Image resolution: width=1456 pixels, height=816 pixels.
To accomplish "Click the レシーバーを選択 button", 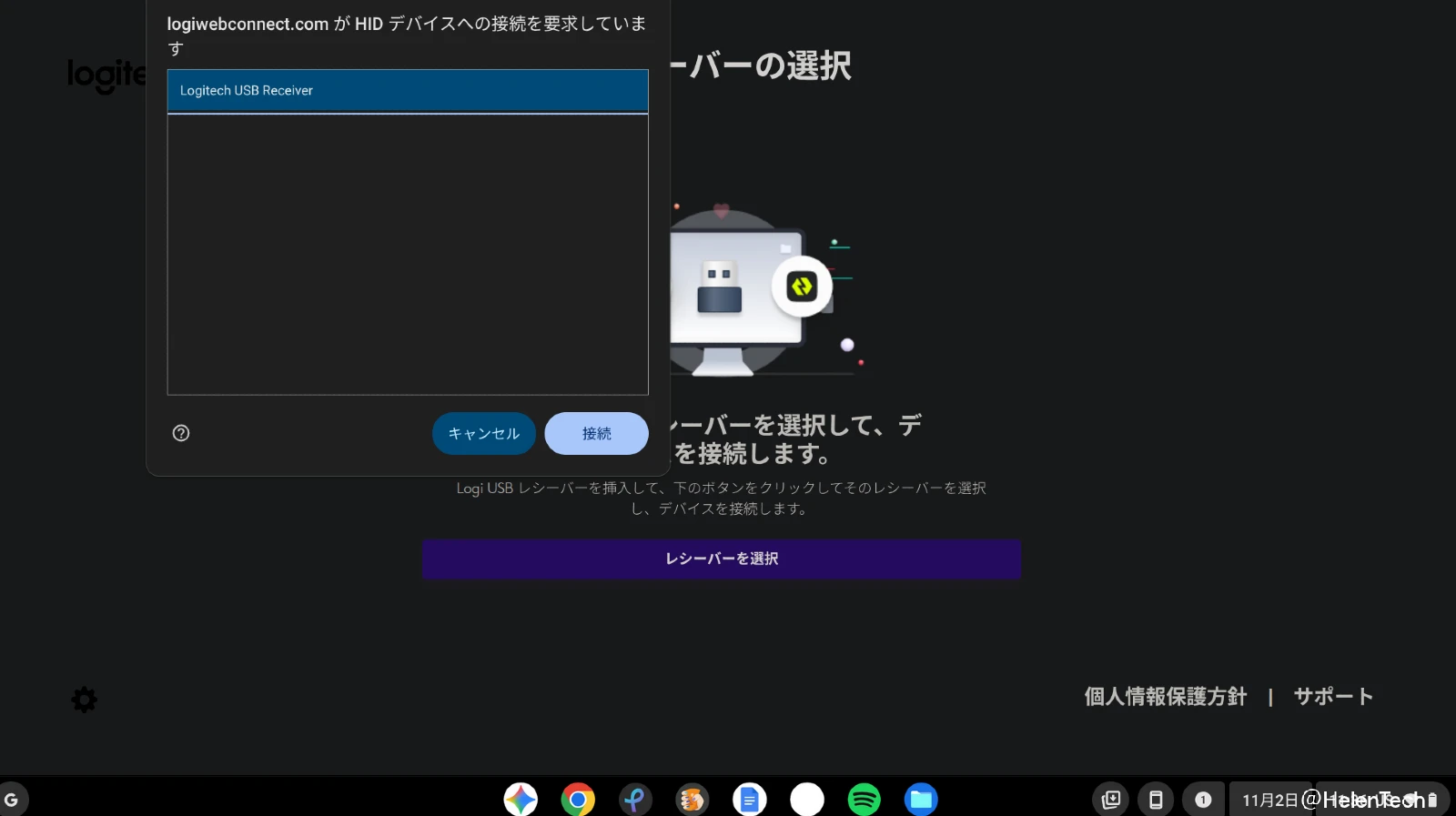I will pyautogui.click(x=722, y=559).
